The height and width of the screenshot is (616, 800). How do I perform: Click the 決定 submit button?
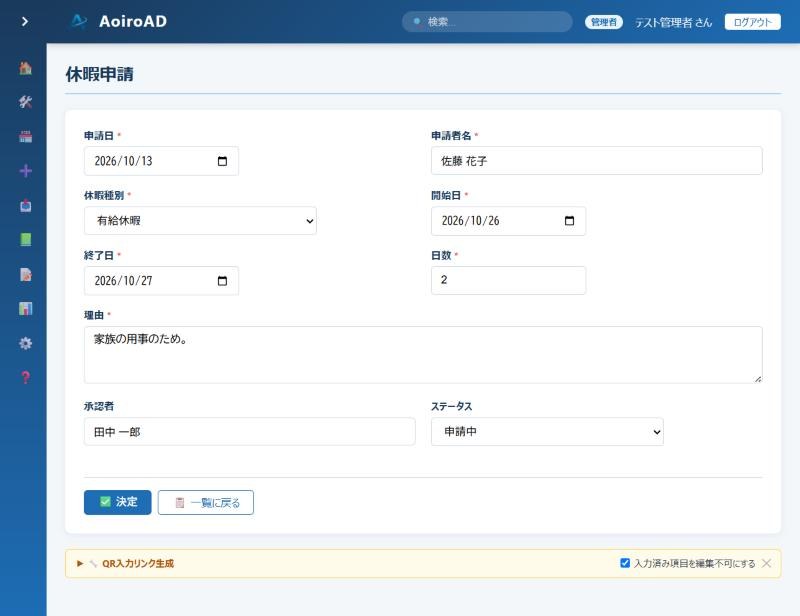pyautogui.click(x=118, y=502)
